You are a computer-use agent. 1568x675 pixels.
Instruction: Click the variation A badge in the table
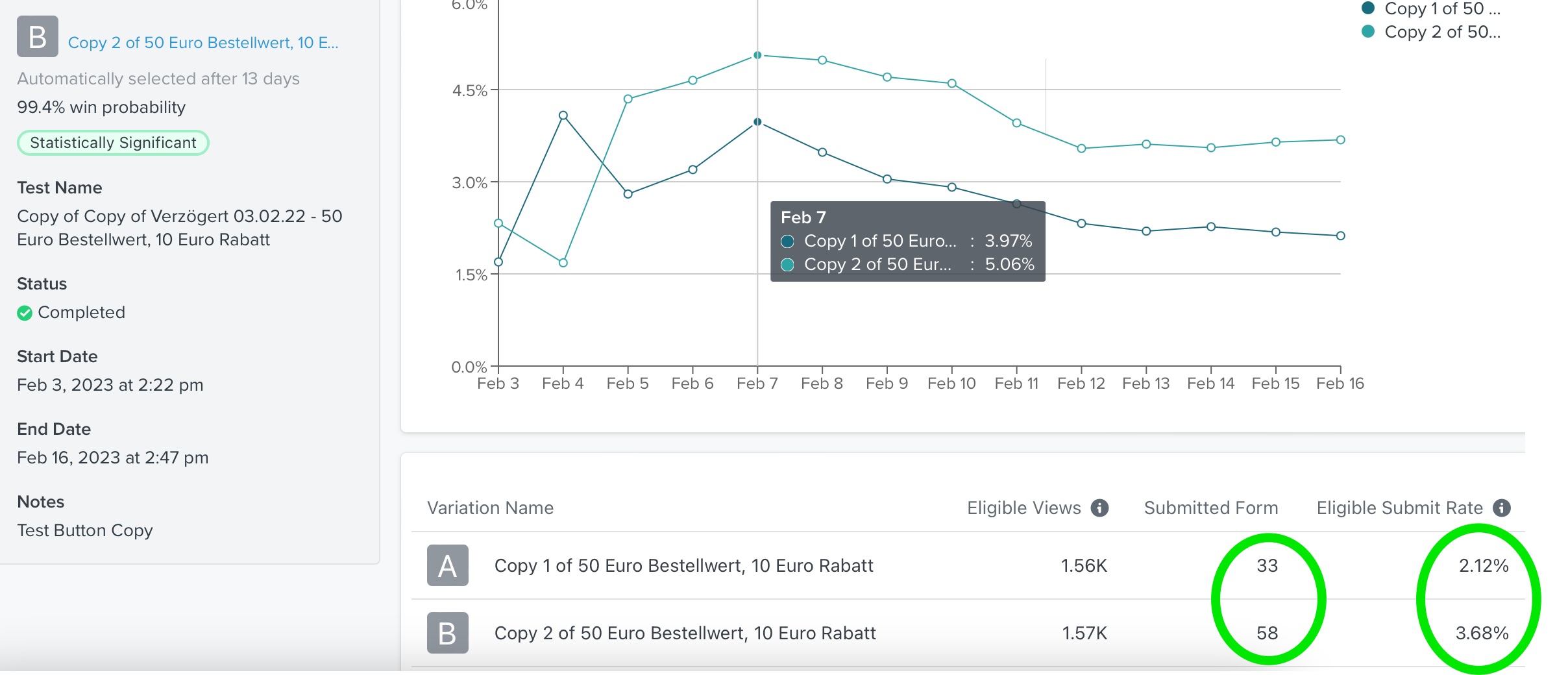(447, 565)
